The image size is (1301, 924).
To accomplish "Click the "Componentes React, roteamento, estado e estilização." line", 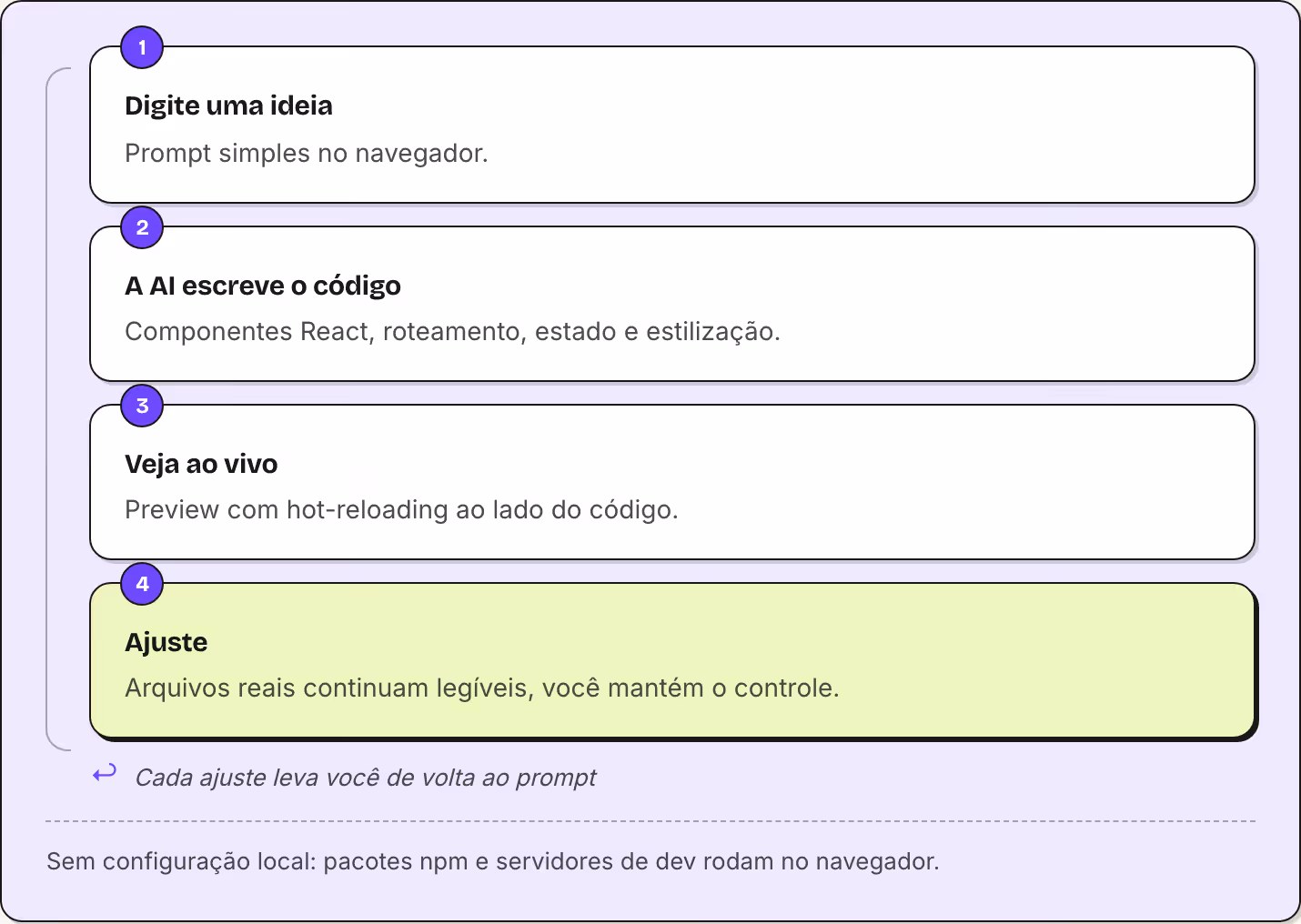I will [x=452, y=331].
